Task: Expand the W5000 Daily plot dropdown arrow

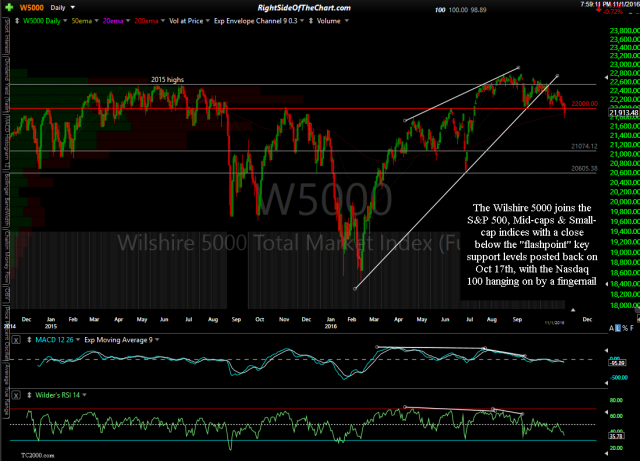Action: 65,21
